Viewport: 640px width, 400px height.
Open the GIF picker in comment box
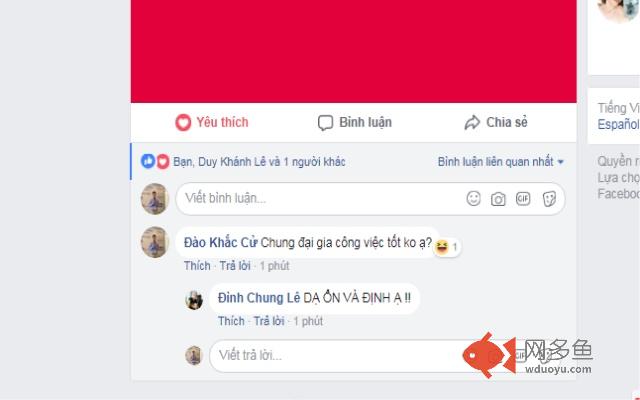tap(523, 199)
